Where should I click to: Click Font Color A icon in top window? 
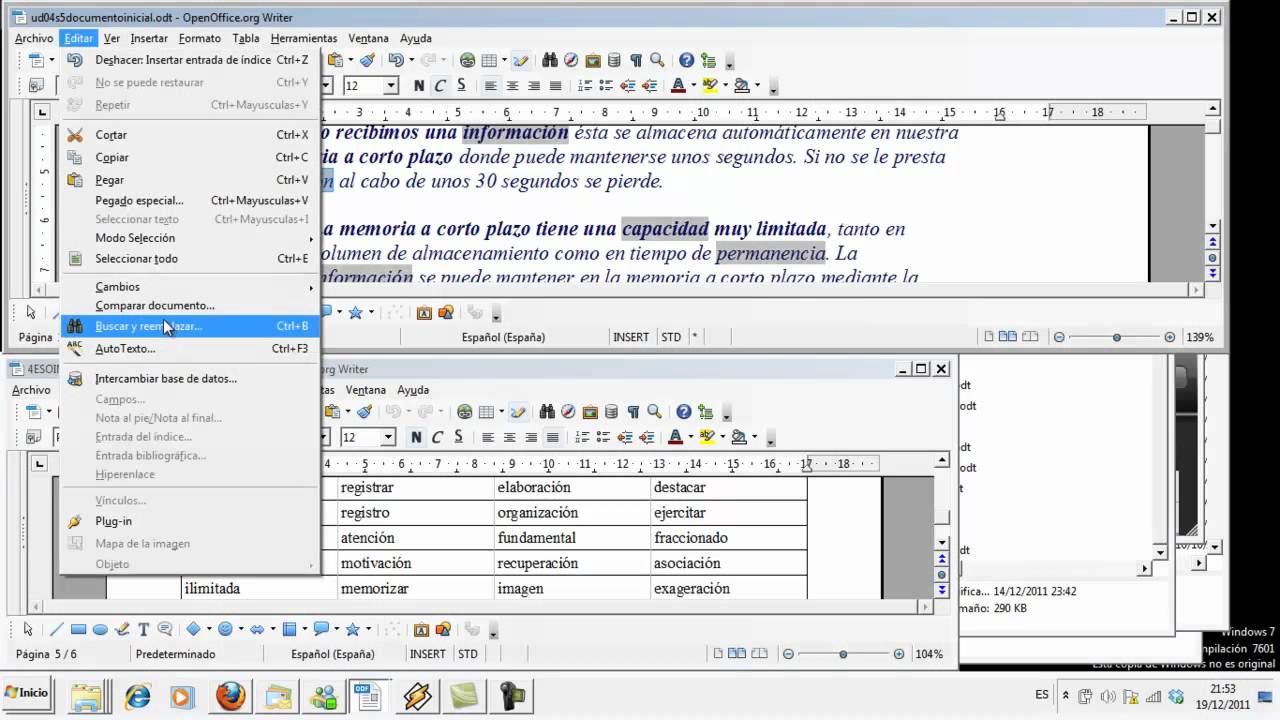[678, 86]
